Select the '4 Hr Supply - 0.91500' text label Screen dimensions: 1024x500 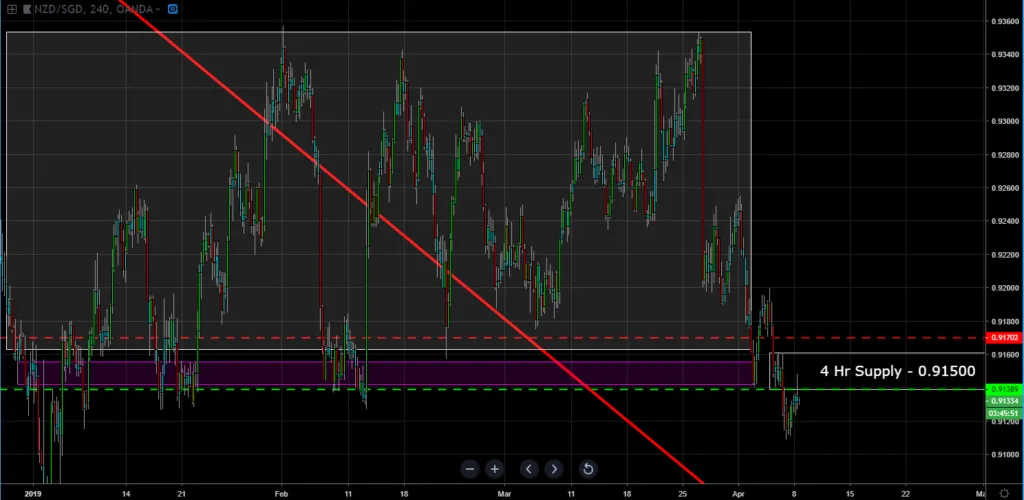(897, 371)
